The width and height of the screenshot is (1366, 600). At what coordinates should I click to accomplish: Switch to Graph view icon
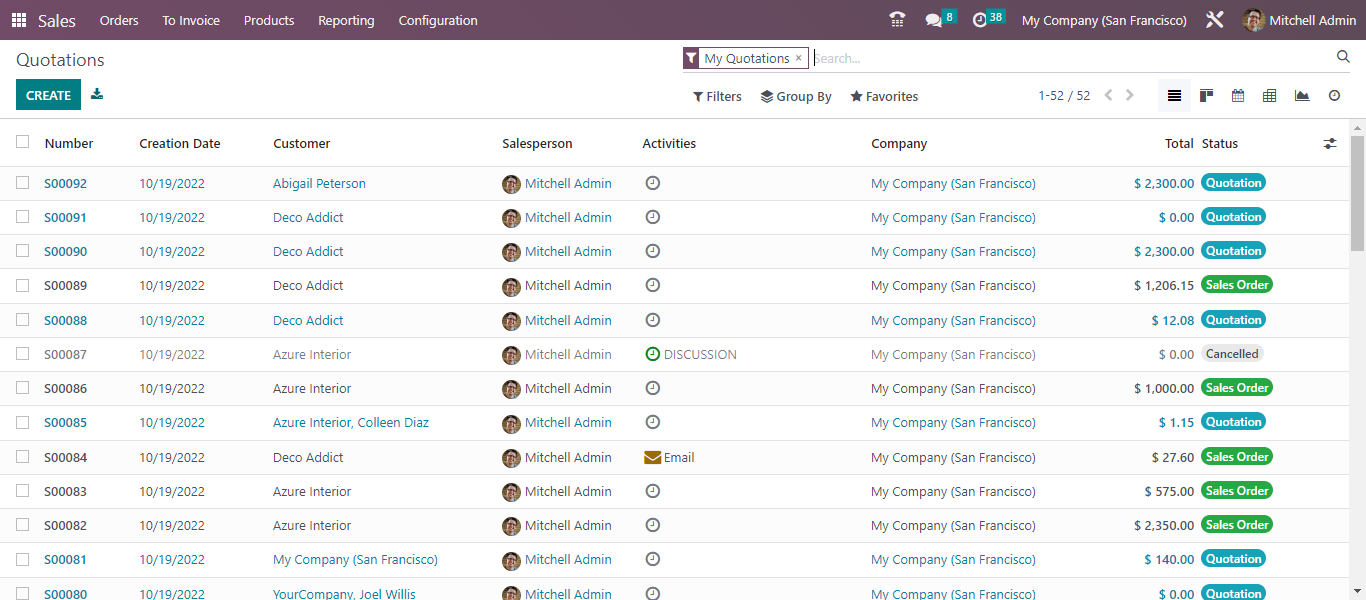pyautogui.click(x=1302, y=96)
